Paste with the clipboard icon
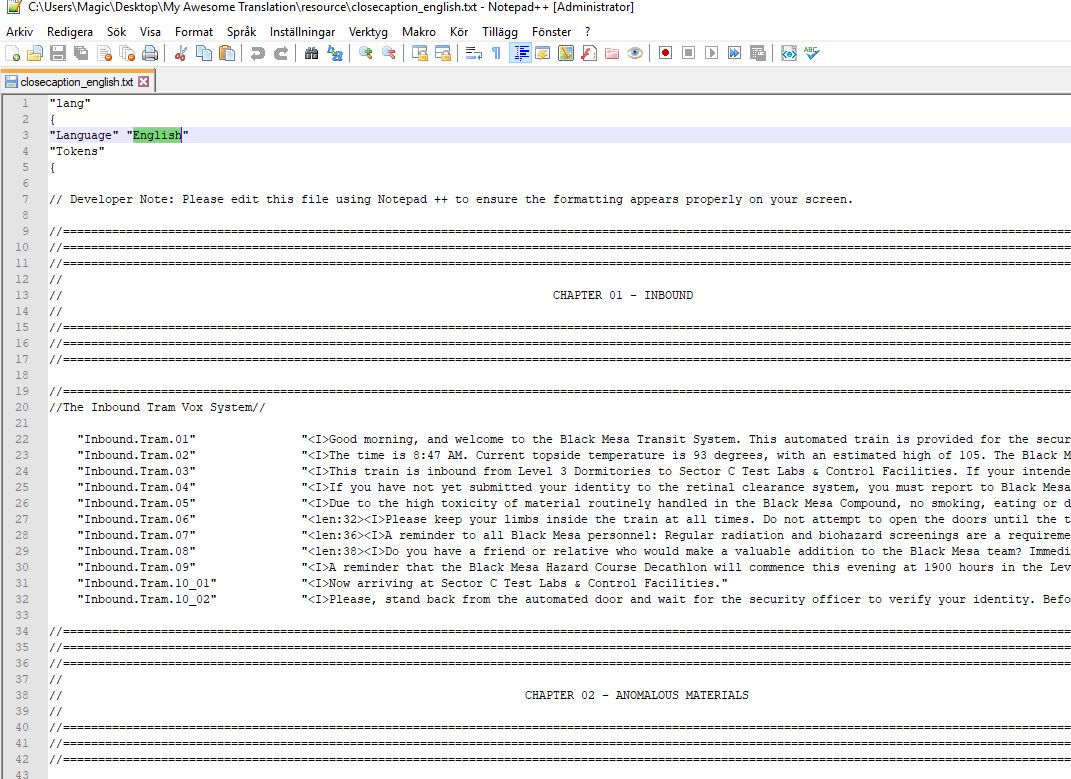This screenshot has width=1071, height=779. click(227, 53)
